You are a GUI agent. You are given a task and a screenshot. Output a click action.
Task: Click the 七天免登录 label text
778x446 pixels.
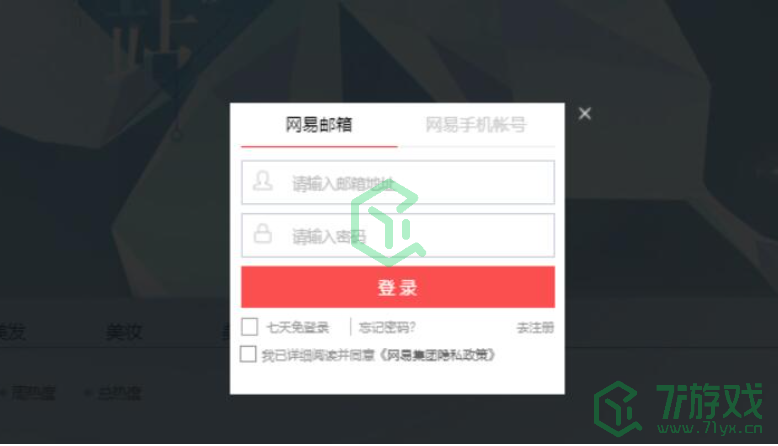298,327
